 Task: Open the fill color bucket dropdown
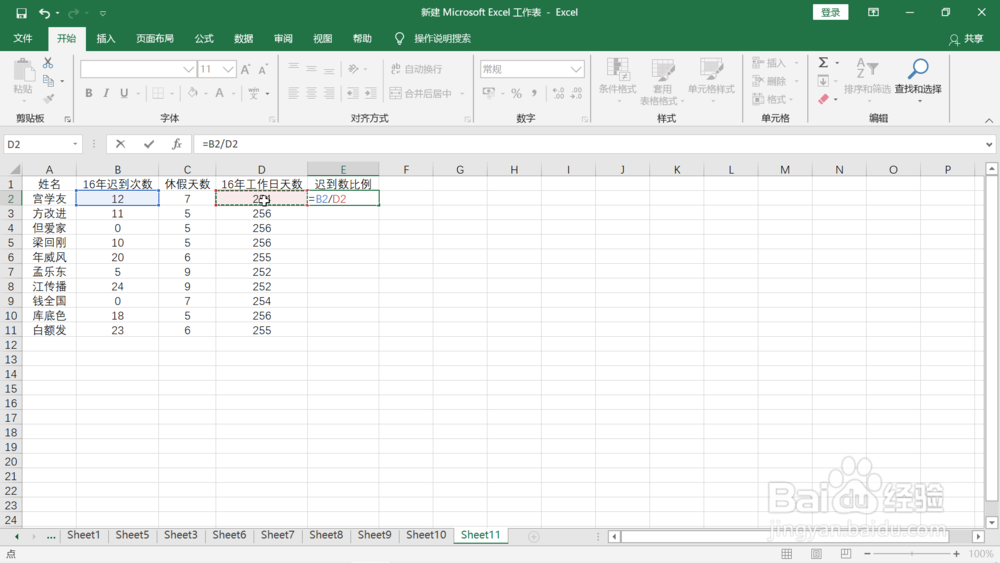(x=206, y=94)
